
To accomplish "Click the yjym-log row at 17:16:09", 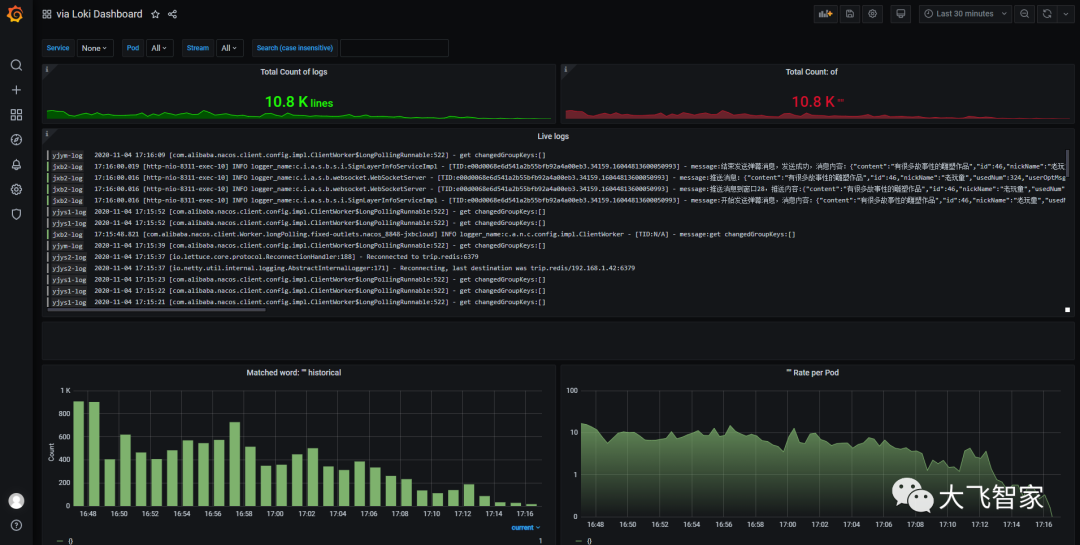I will pyautogui.click(x=556, y=156).
